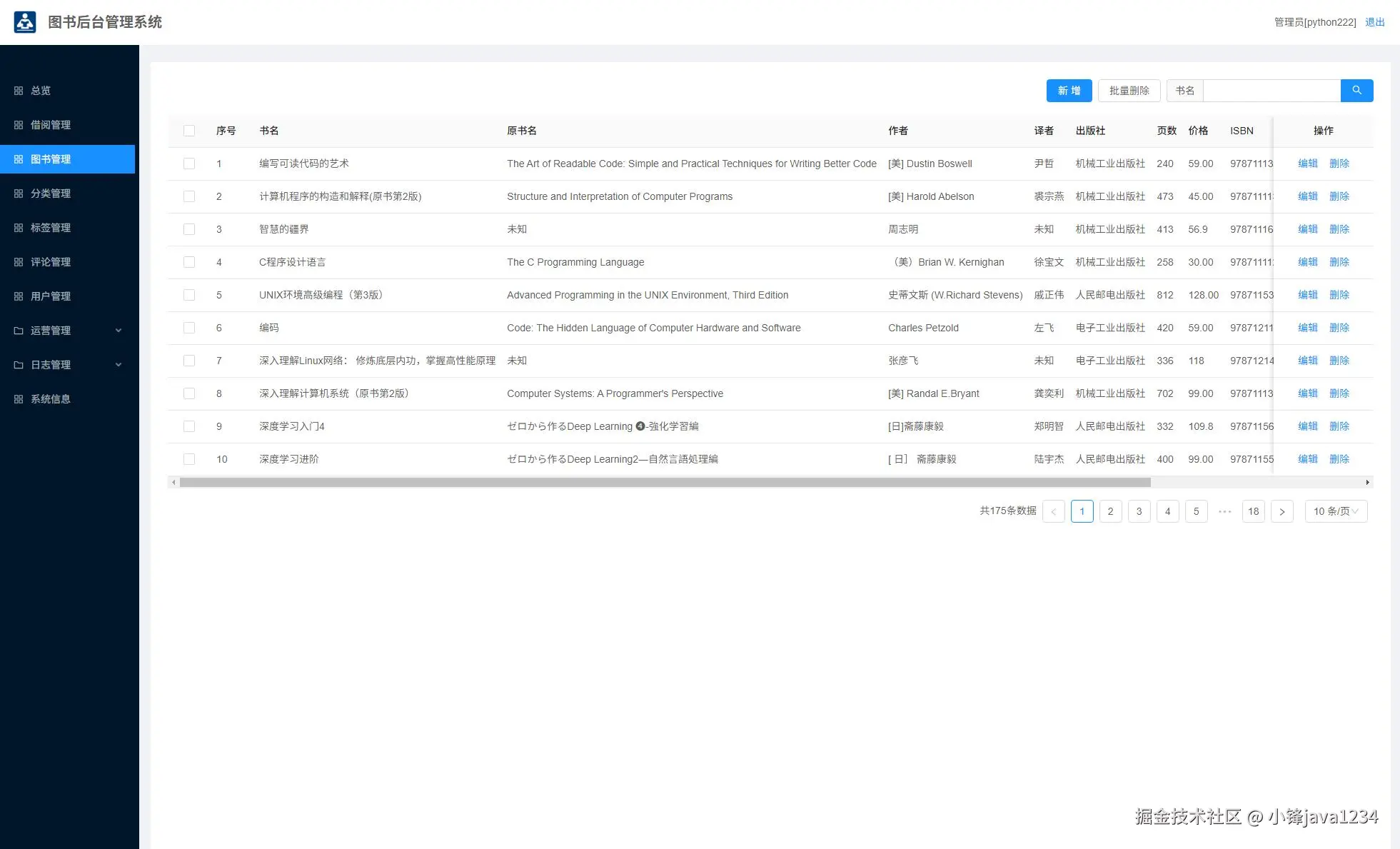The image size is (1400, 849).
Task: Select checkbox for 编码 book row
Action: point(189,328)
